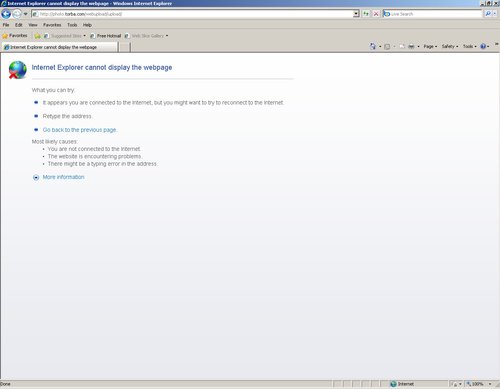The height and width of the screenshot is (389, 500).
Task: Click the 'Done' status bar text
Action: (5, 384)
